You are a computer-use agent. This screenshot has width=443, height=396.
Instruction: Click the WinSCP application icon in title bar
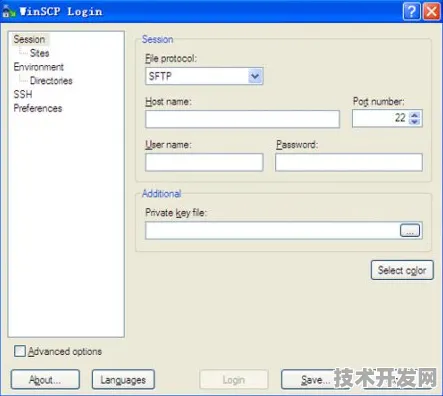(9, 12)
